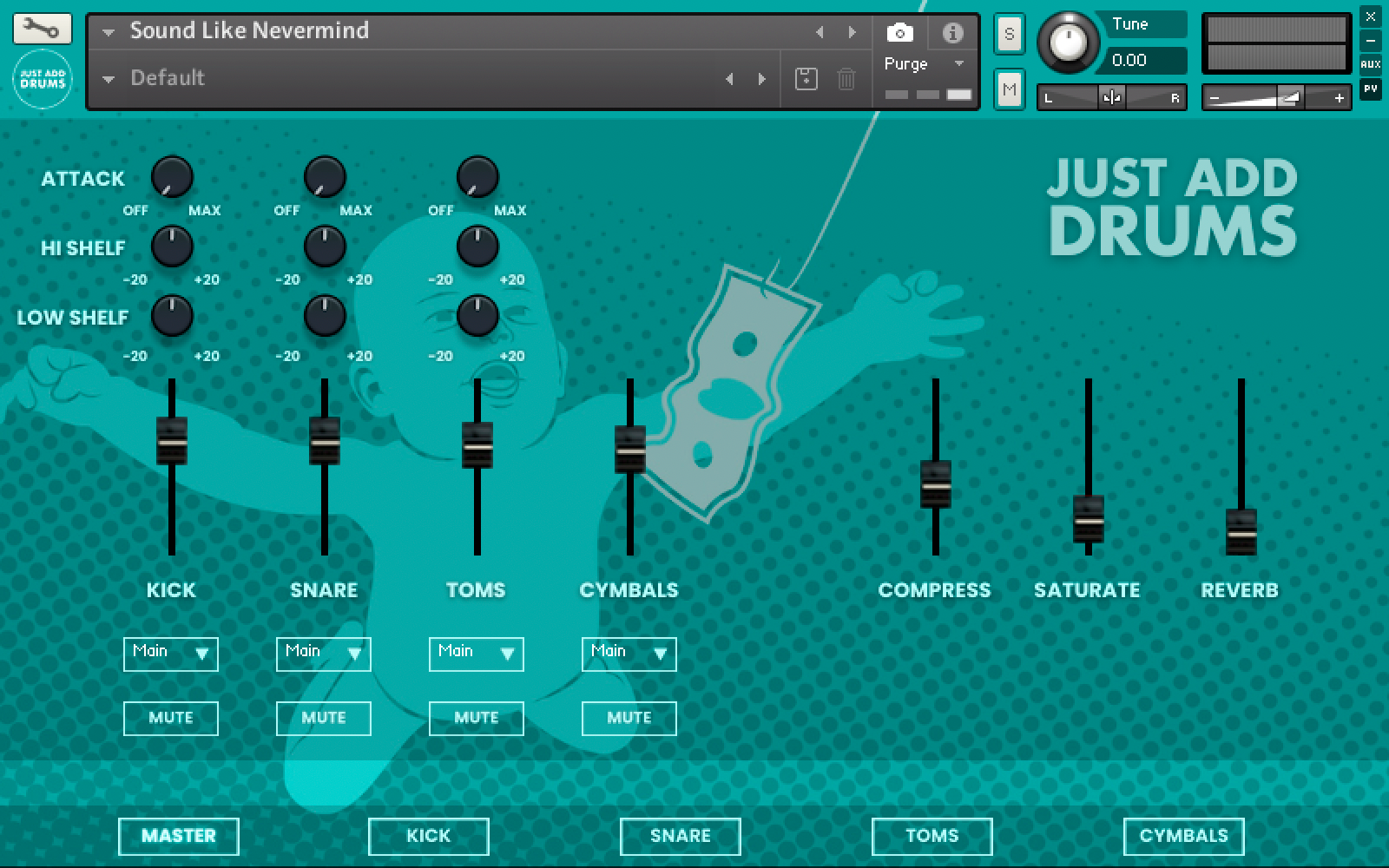Take a snapshot with the camera icon

pyautogui.click(x=899, y=33)
